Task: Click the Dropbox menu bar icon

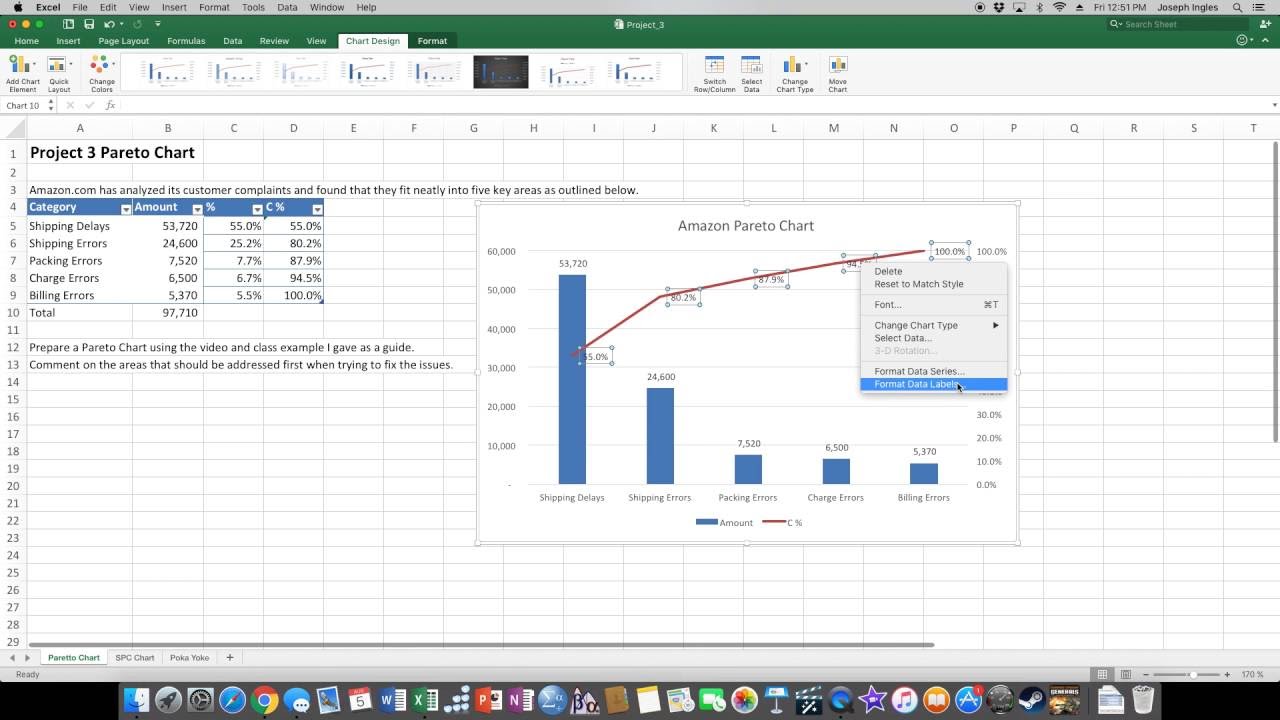Action: (x=998, y=7)
